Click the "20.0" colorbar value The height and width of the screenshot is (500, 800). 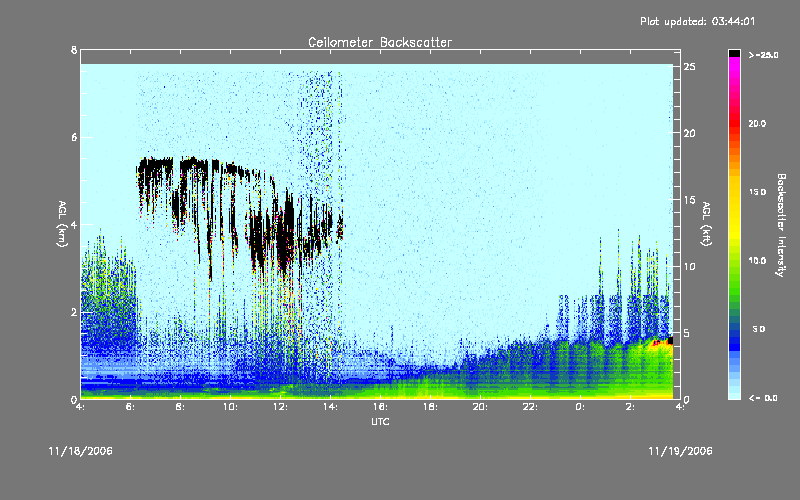point(757,123)
